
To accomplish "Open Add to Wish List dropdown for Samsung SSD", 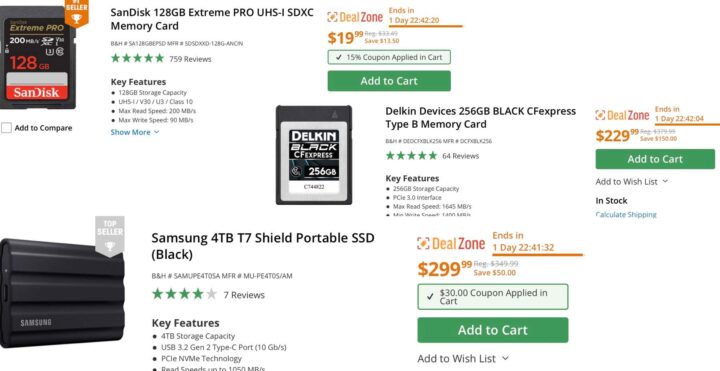I will [x=463, y=358].
